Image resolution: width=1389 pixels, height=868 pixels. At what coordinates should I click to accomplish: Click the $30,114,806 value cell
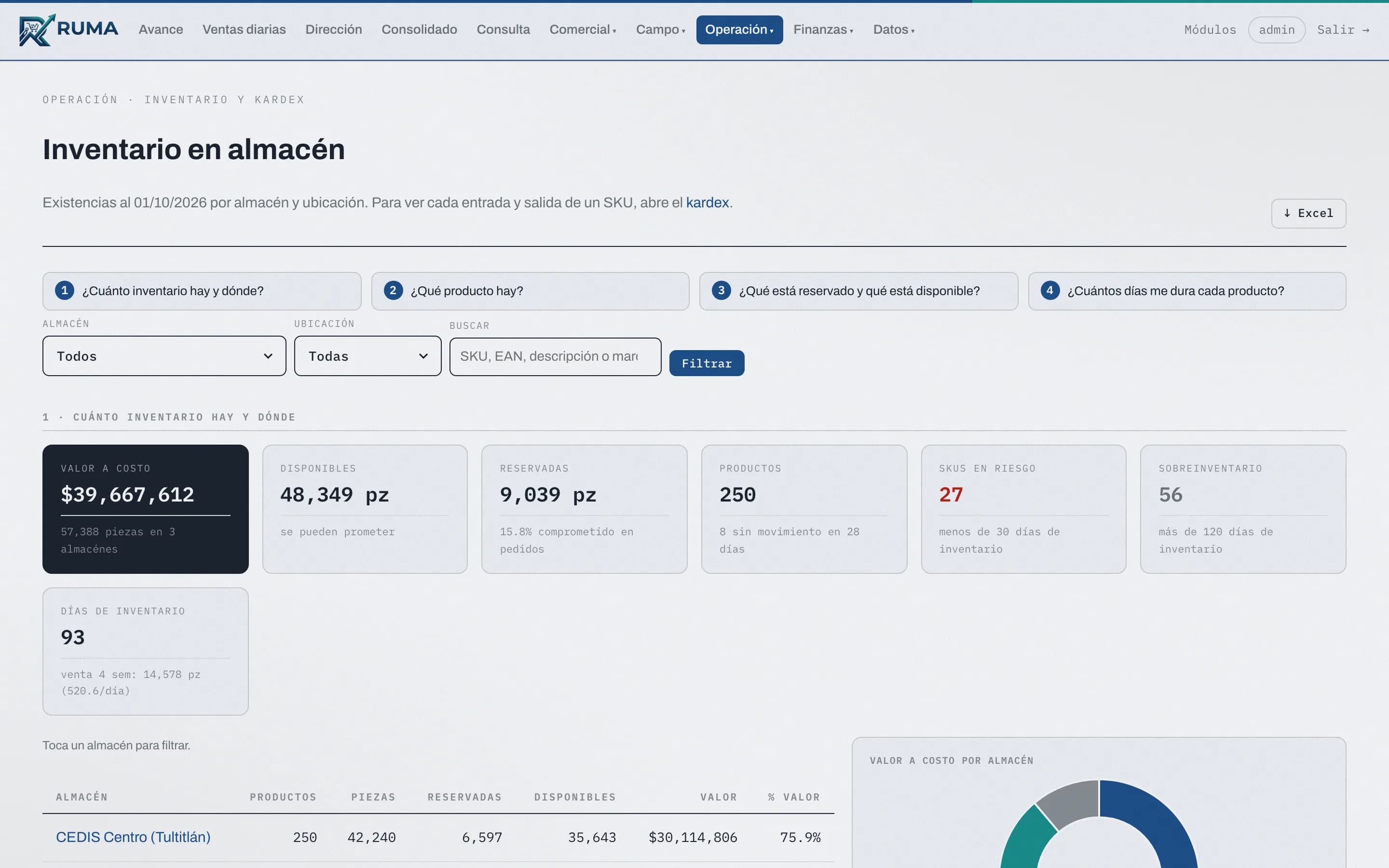click(693, 838)
